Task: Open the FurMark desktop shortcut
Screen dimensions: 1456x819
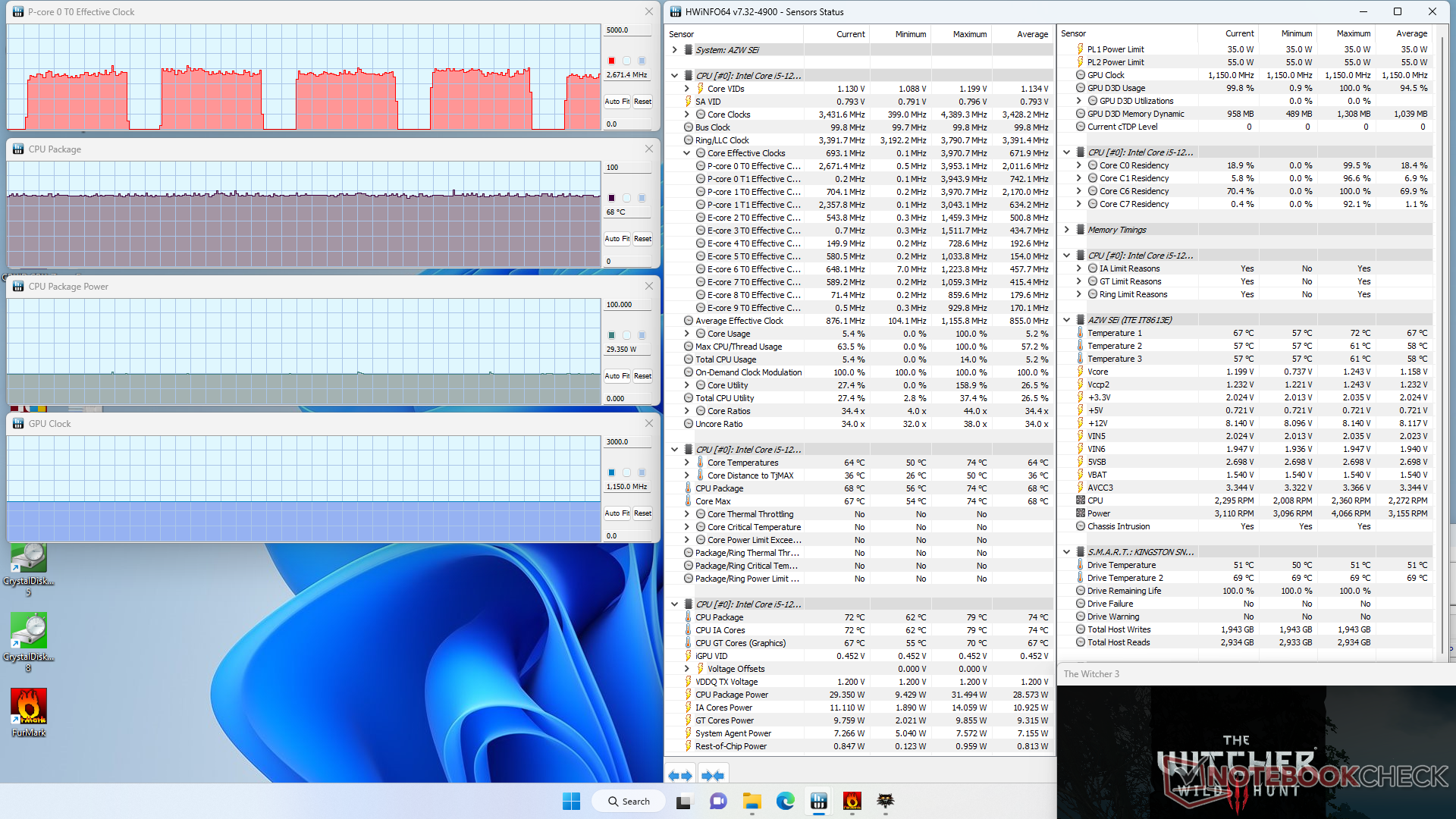Action: (x=28, y=713)
